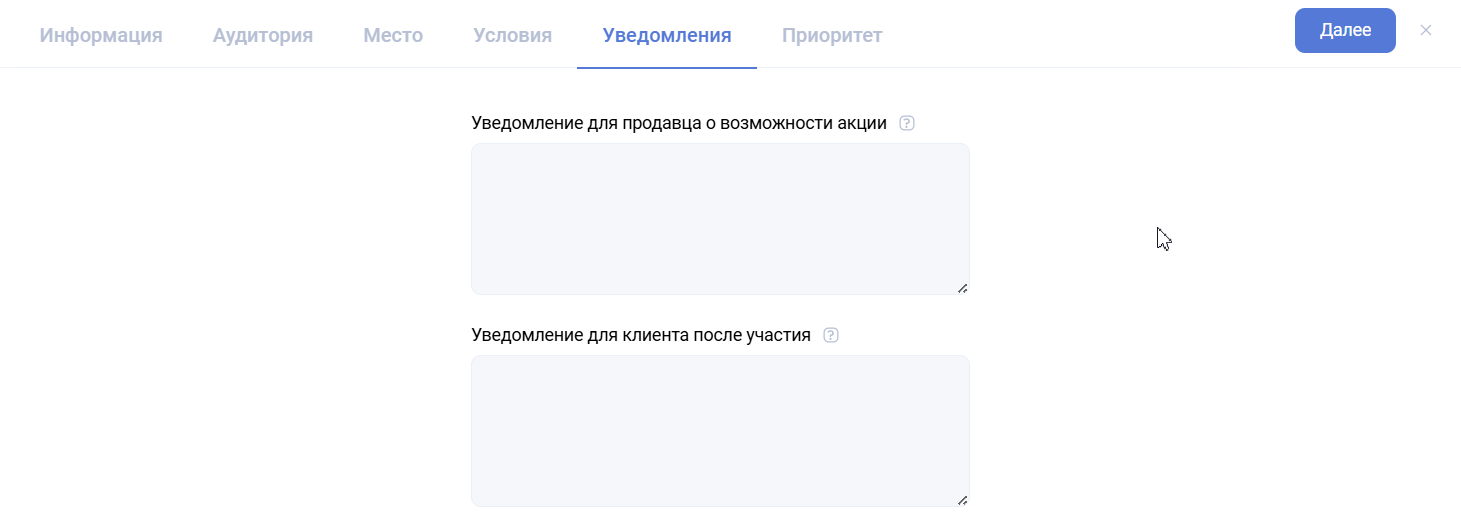
Task: Open the Информация tab
Action: [x=101, y=36]
